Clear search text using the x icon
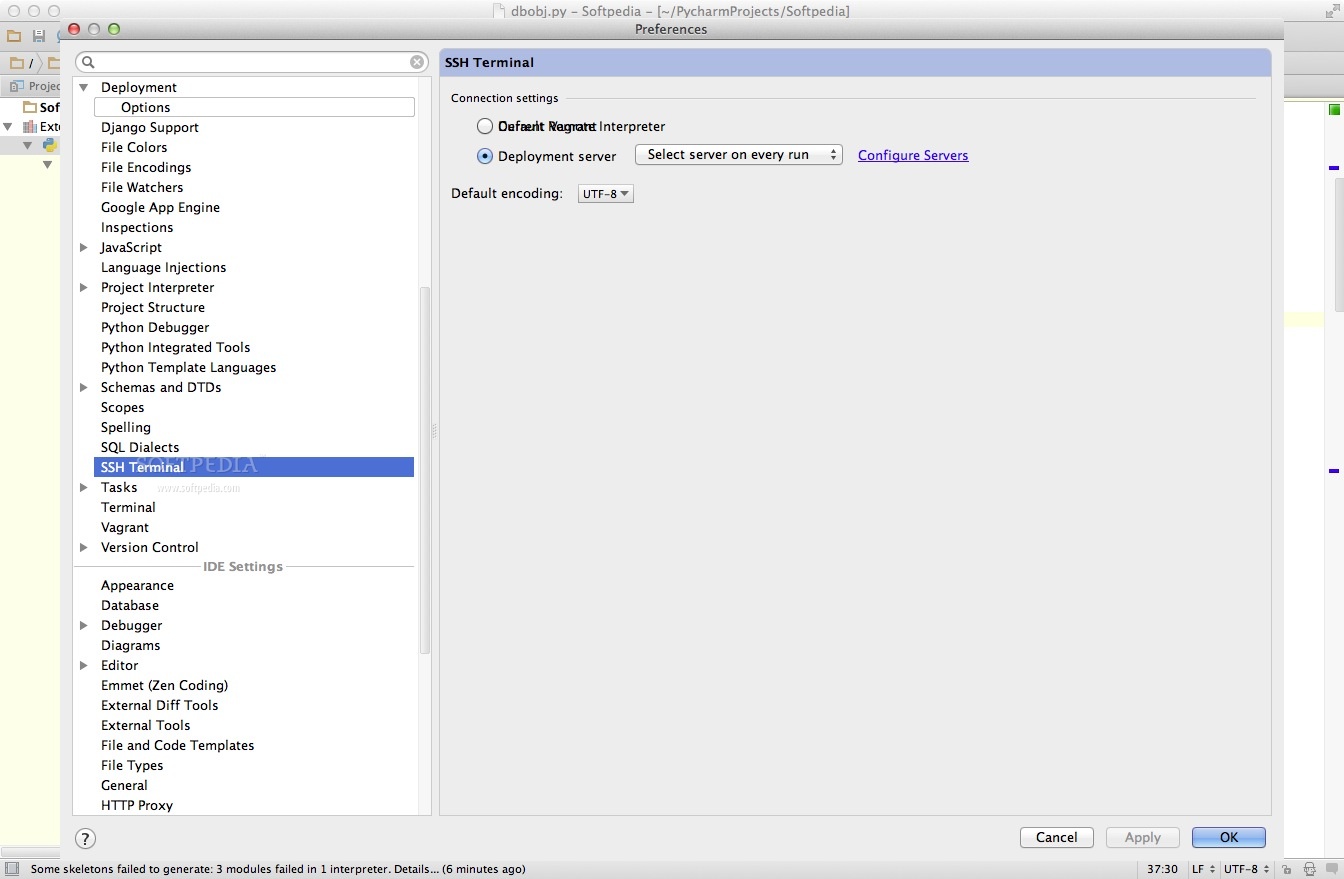Screen dimensions: 1344x879 [417, 61]
